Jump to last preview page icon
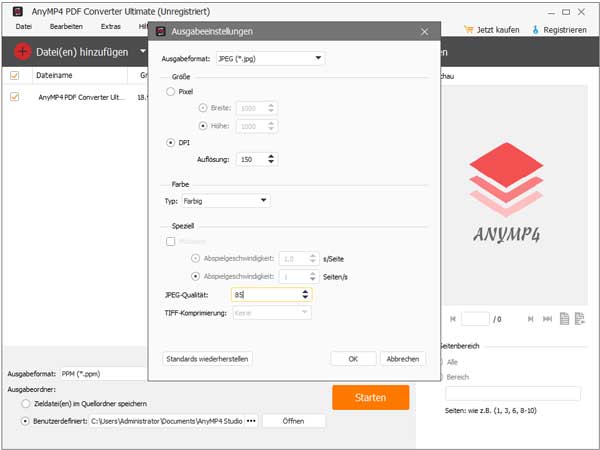Screen dimensions: 600x450 (x=548, y=319)
